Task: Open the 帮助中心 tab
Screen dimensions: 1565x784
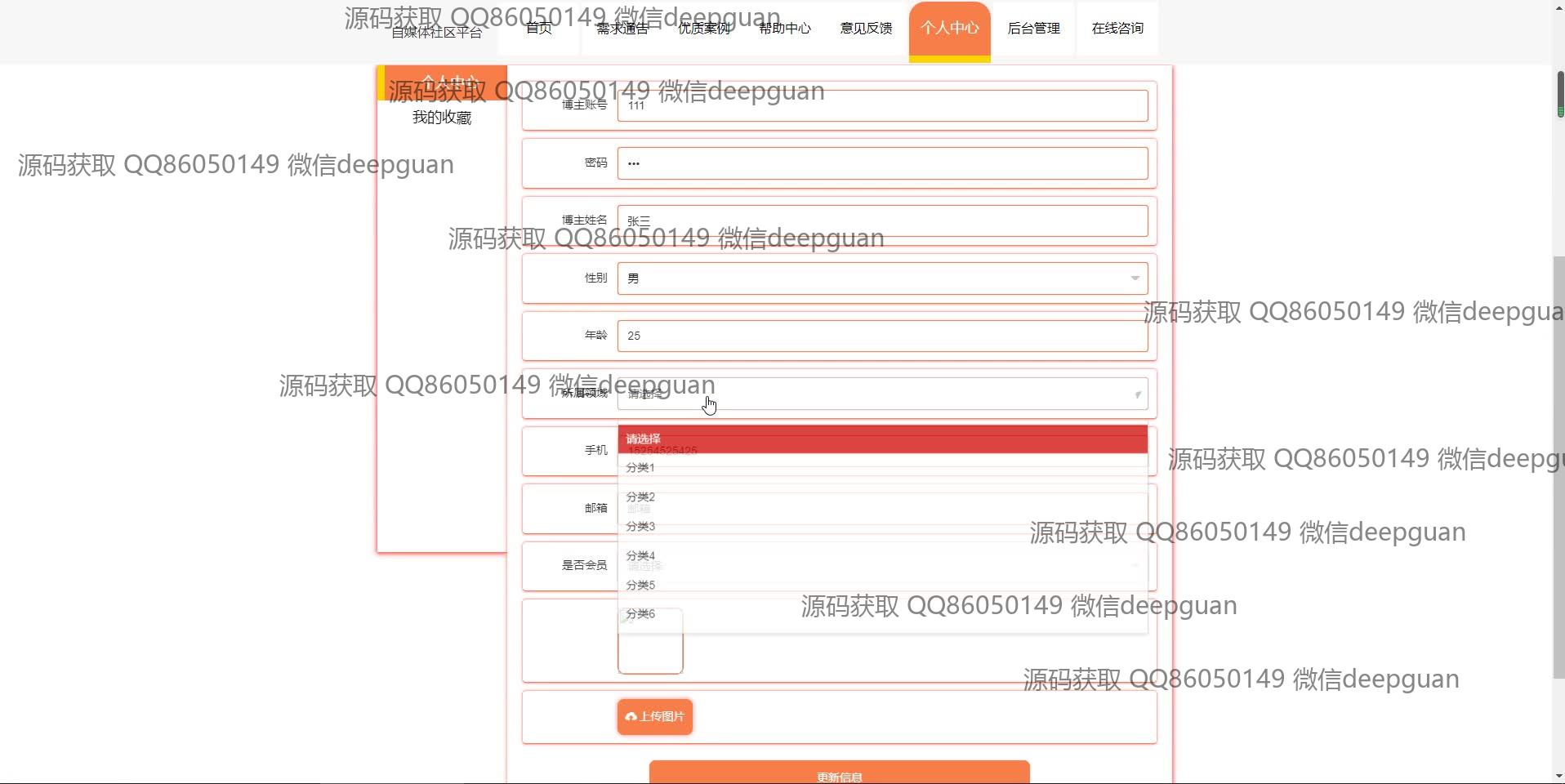Action: pos(785,28)
